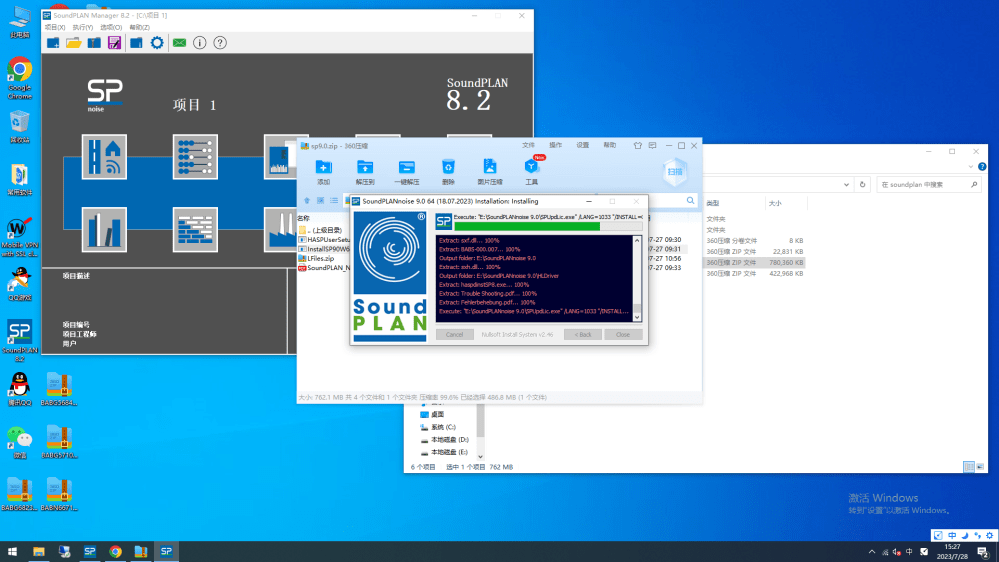
Task: Click the 删除 delete icon in 360压缩
Action: tap(448, 170)
